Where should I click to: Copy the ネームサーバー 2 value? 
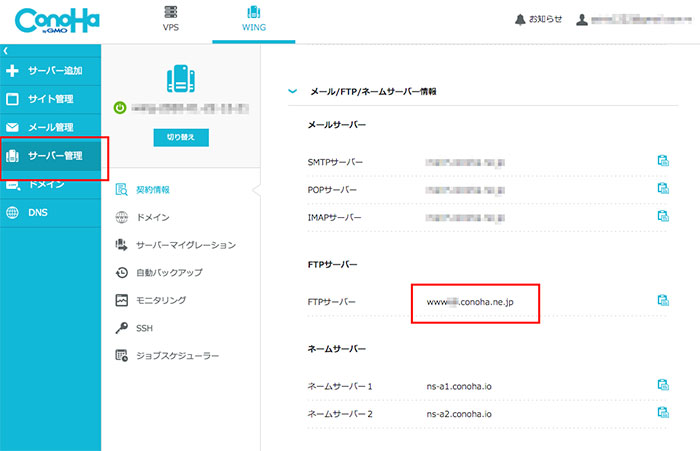(x=663, y=413)
